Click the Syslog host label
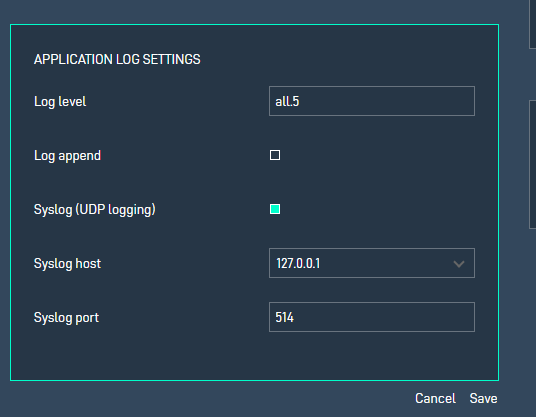536x417 pixels. (x=67, y=264)
